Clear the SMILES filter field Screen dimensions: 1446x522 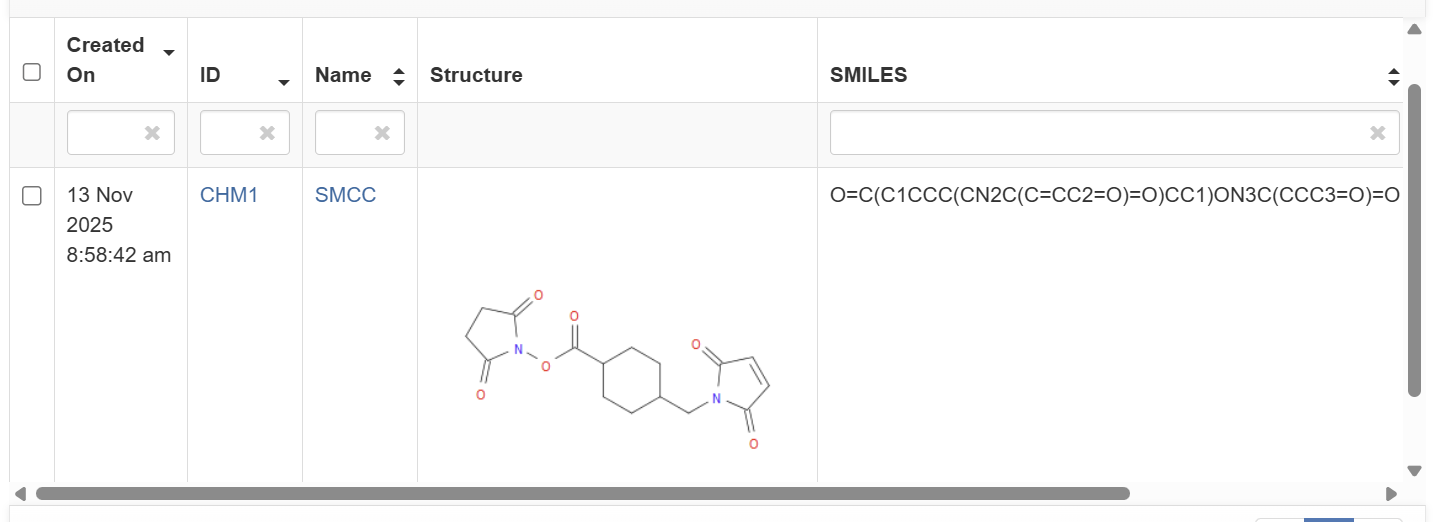point(1377,133)
